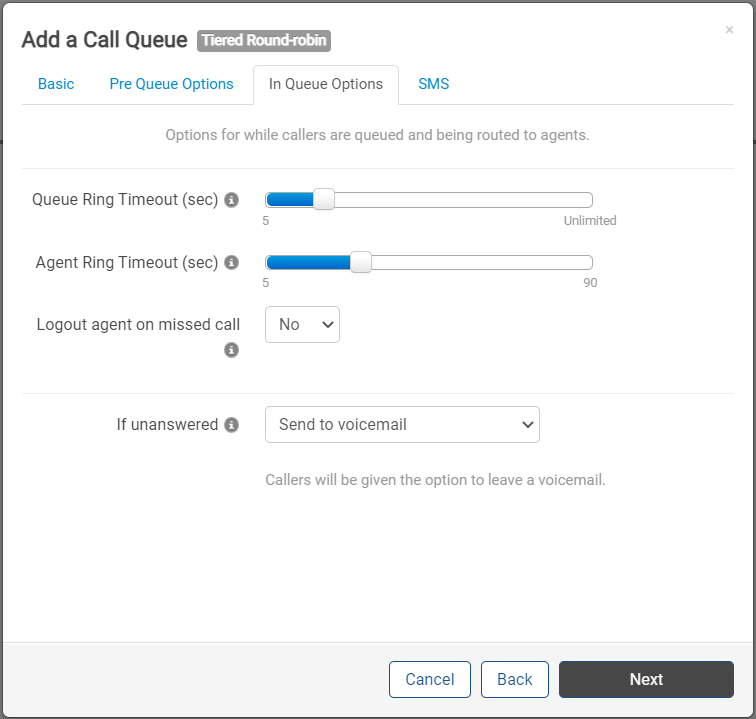Expand the If unanswered Send to voicemail dropdown
Screen dimensions: 756x719
pos(402,424)
